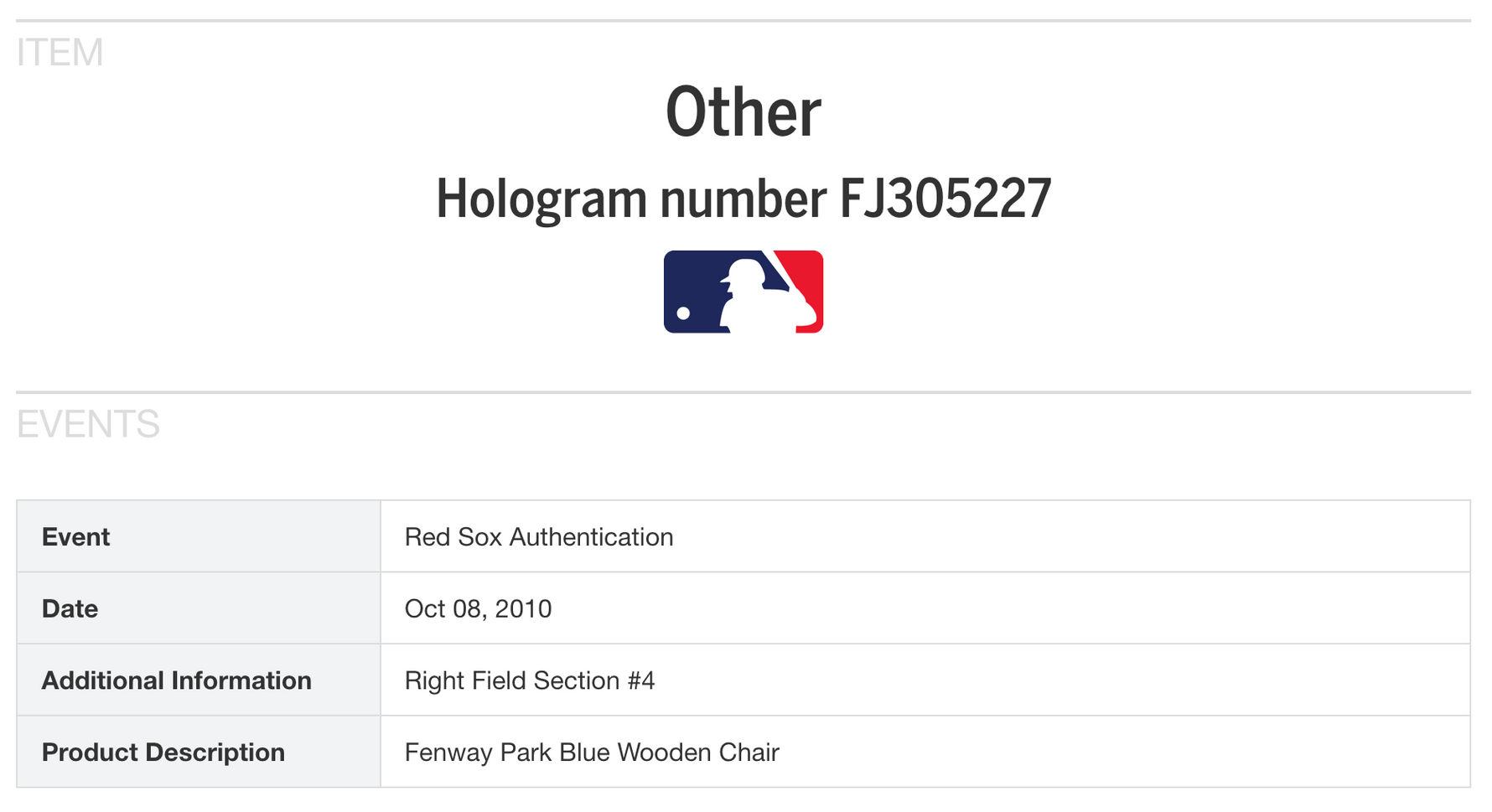Screen dimensions: 1492x812
Task: Click the divider line above ITEM
Action: [x=743, y=21]
